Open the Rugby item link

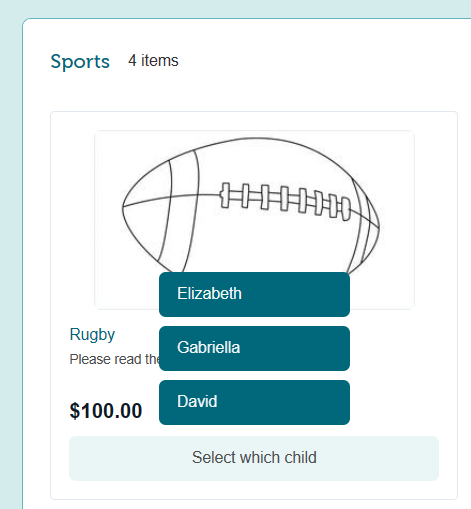click(x=92, y=335)
